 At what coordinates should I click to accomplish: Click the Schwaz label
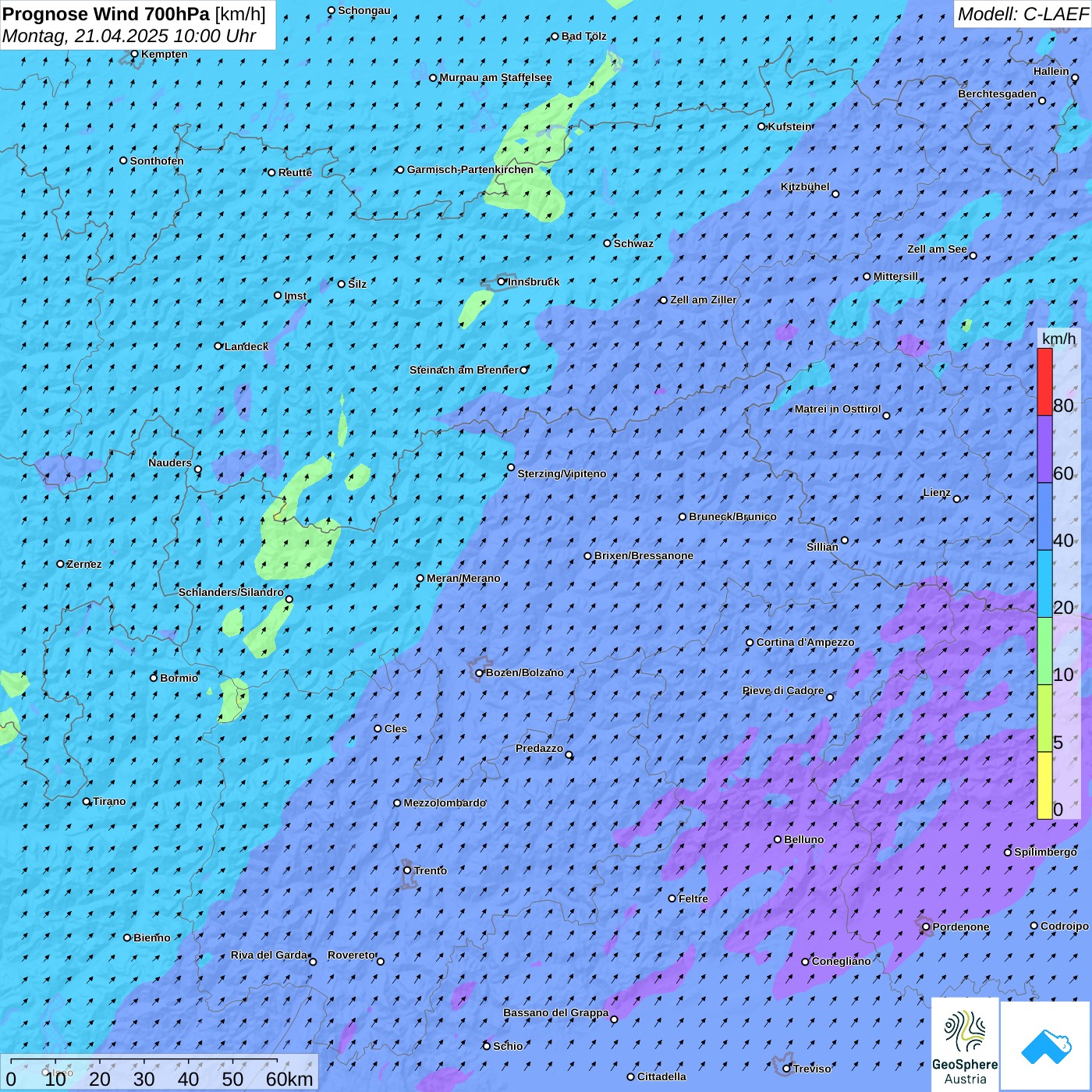coord(633,243)
